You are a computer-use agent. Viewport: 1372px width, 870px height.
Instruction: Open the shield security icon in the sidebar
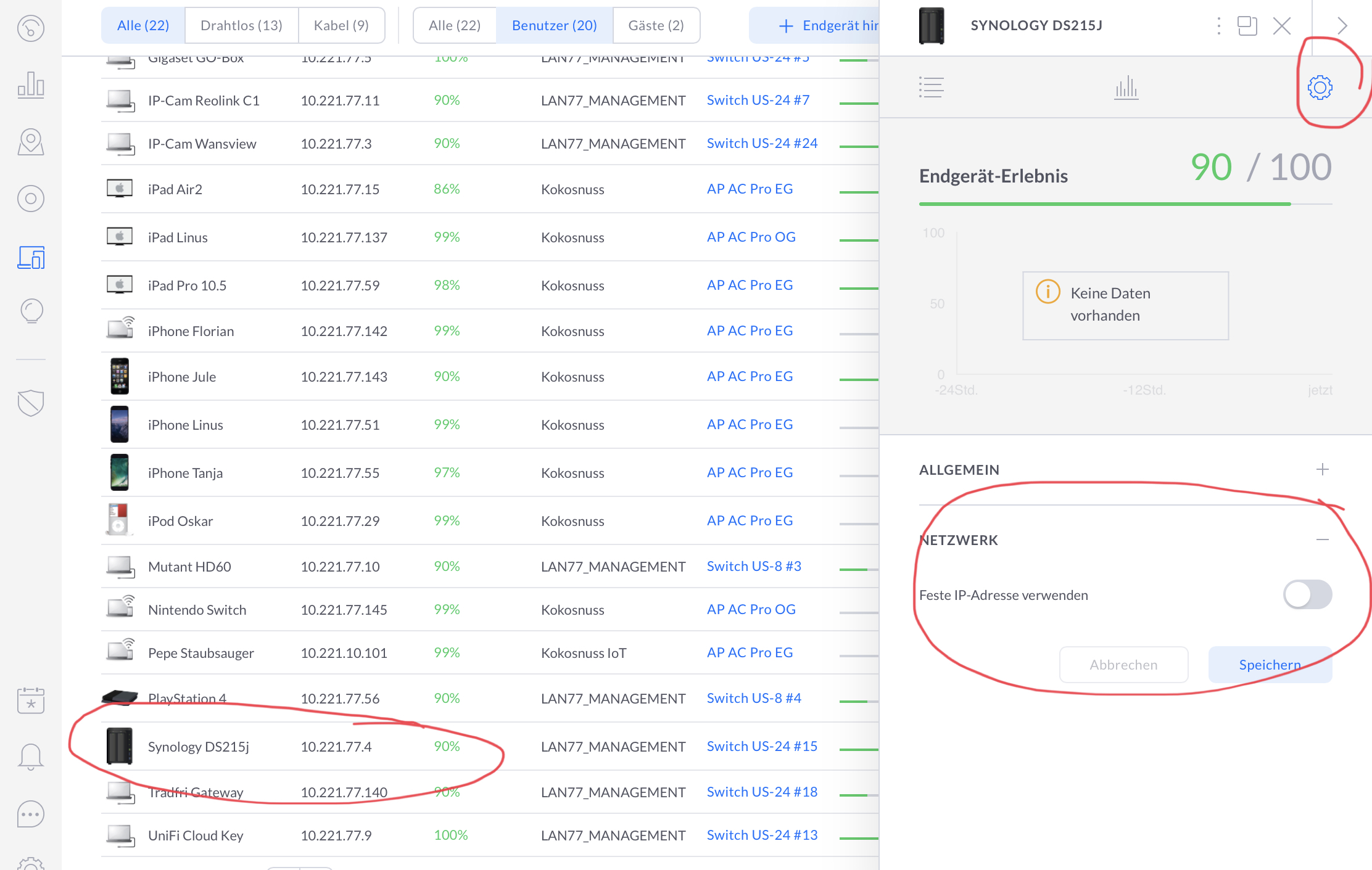click(x=31, y=403)
